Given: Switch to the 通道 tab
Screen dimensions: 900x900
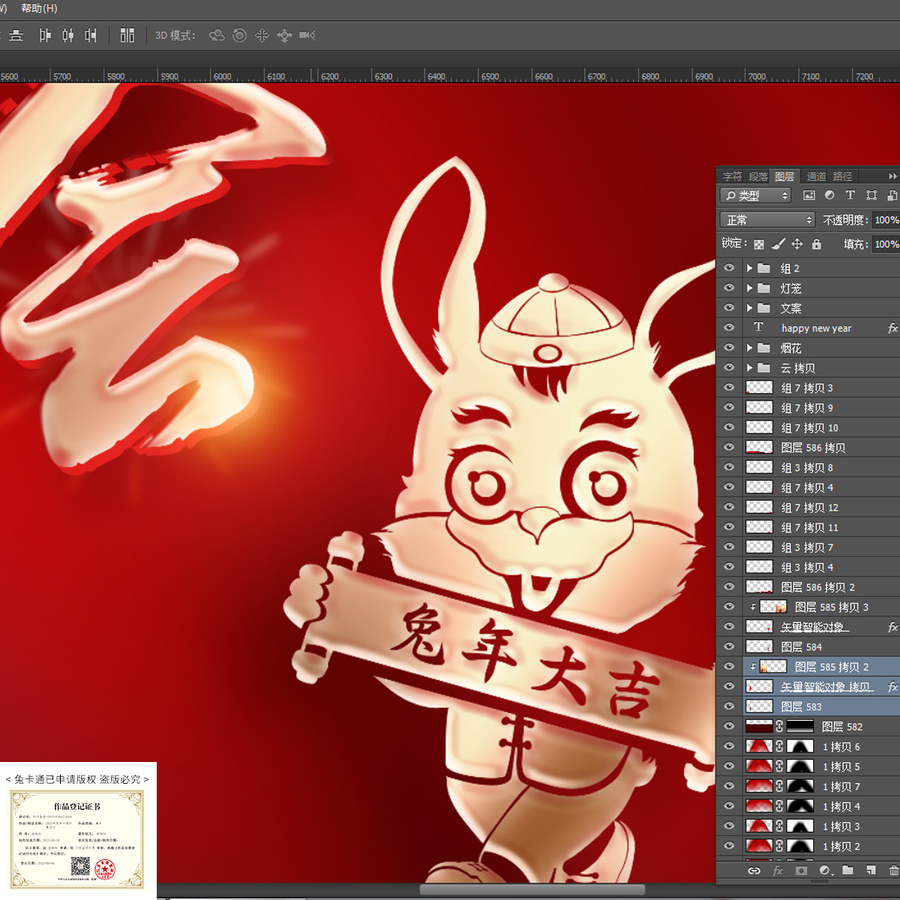Looking at the screenshot, I should 816,176.
